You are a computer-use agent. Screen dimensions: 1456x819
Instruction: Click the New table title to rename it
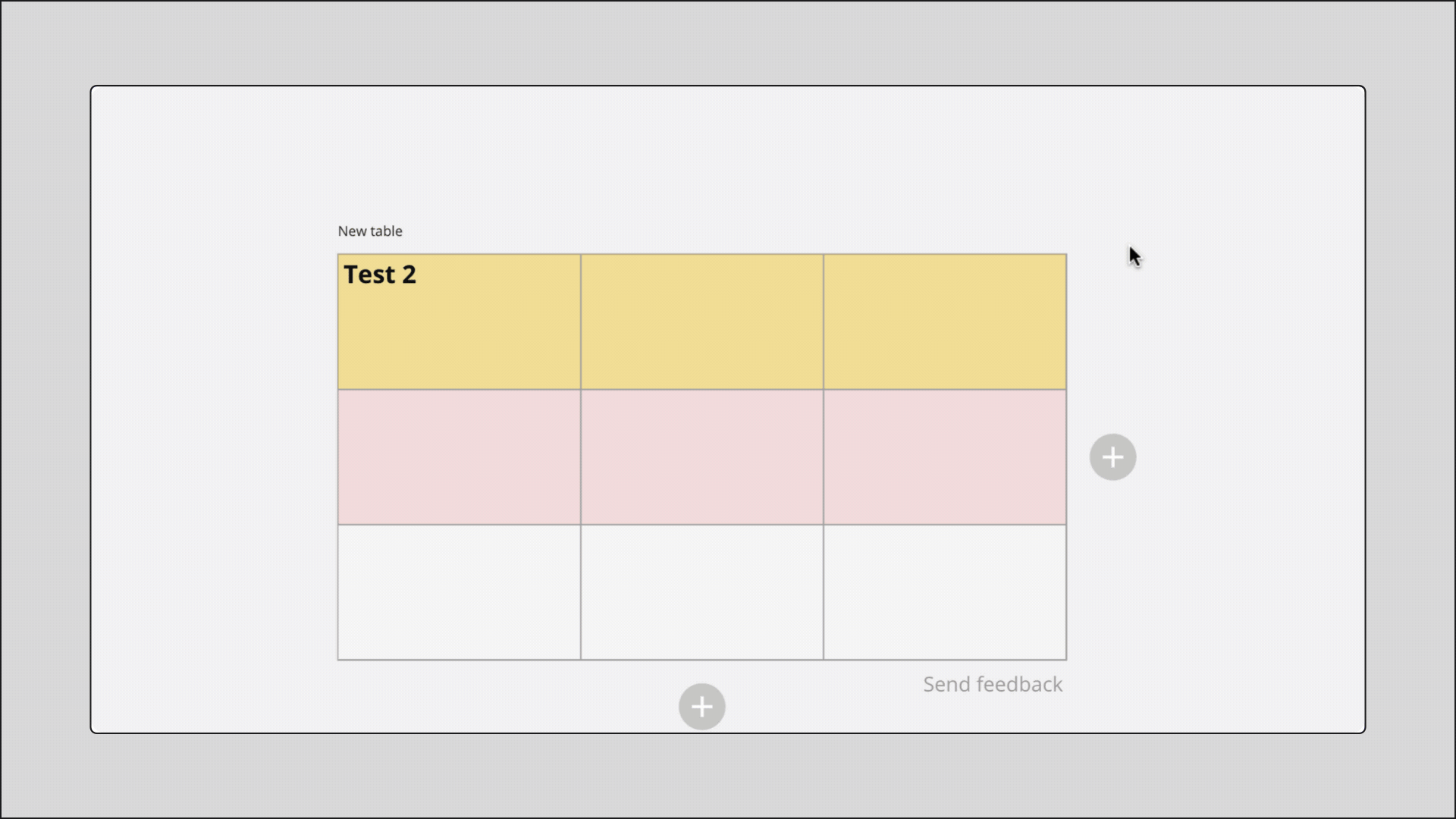coord(369,231)
